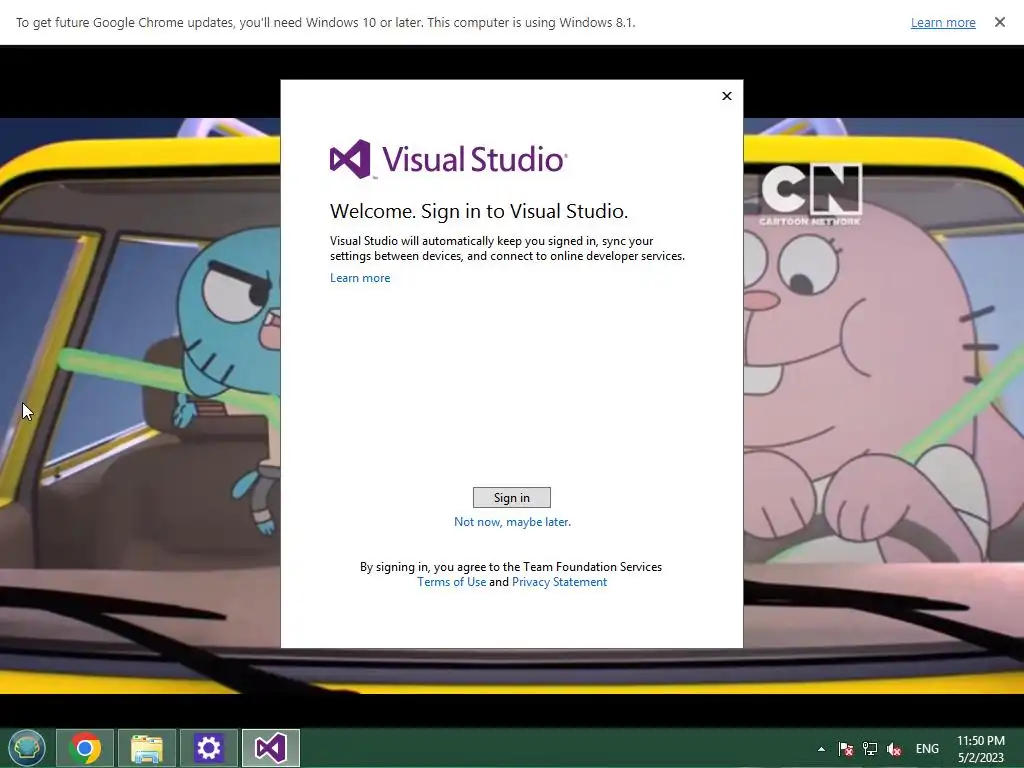Open the Start menu orb

(x=26, y=748)
